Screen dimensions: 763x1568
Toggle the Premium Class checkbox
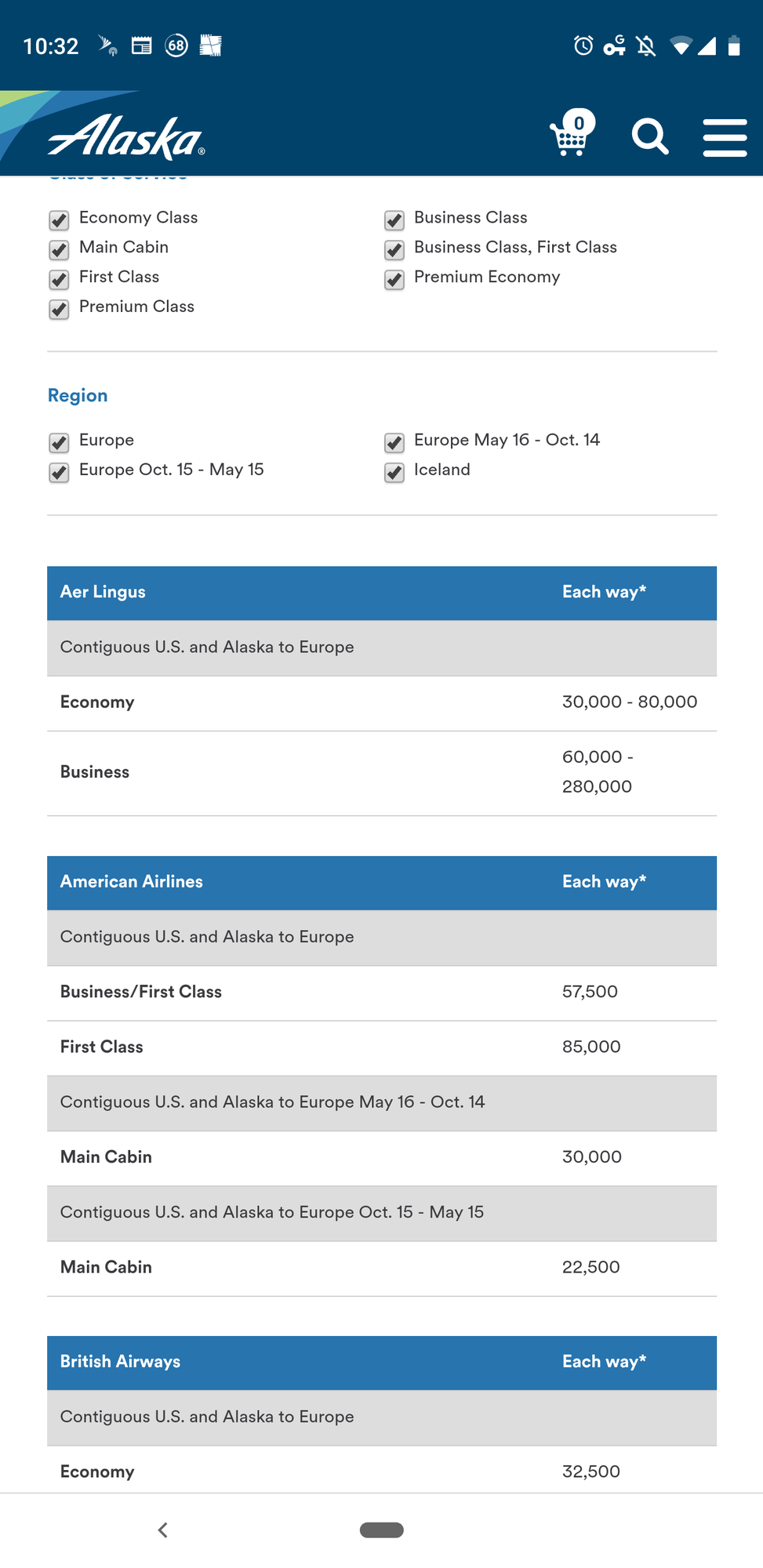[x=59, y=309]
